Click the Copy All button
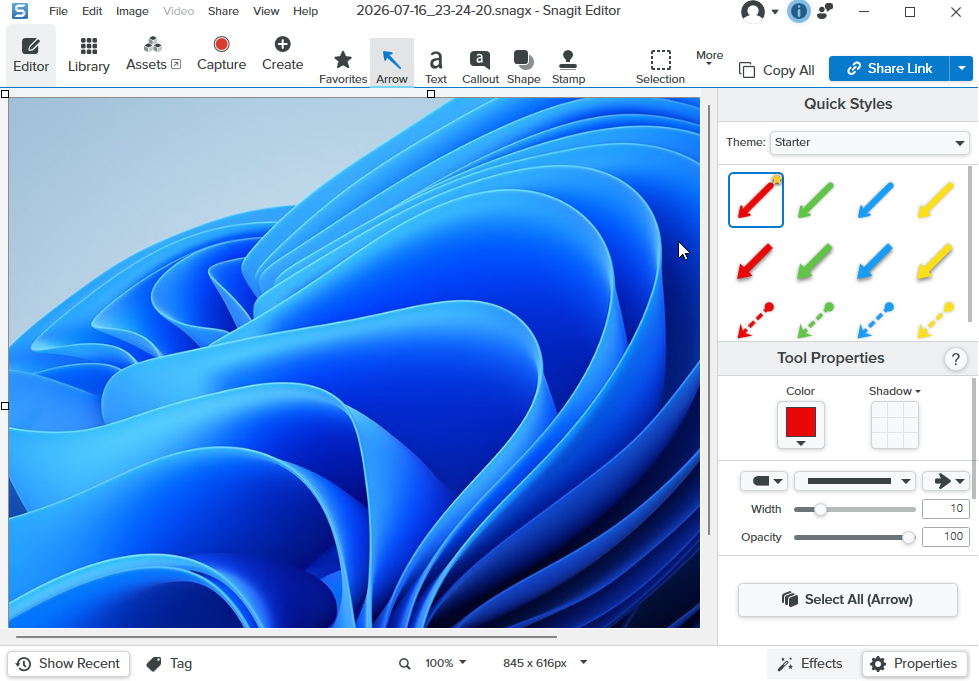This screenshot has width=979, height=681. (777, 70)
